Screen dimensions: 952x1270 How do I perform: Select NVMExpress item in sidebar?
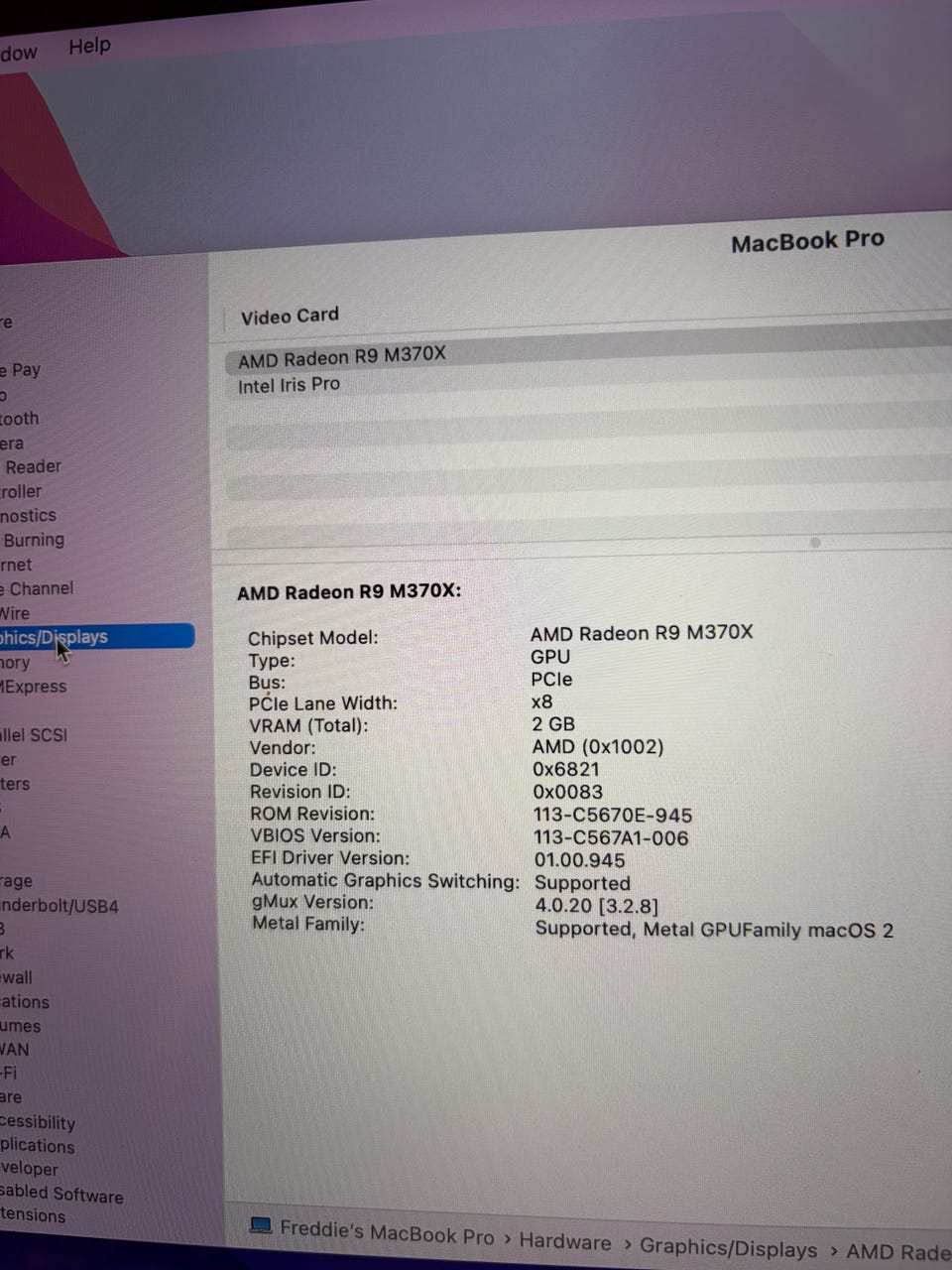coord(34,687)
